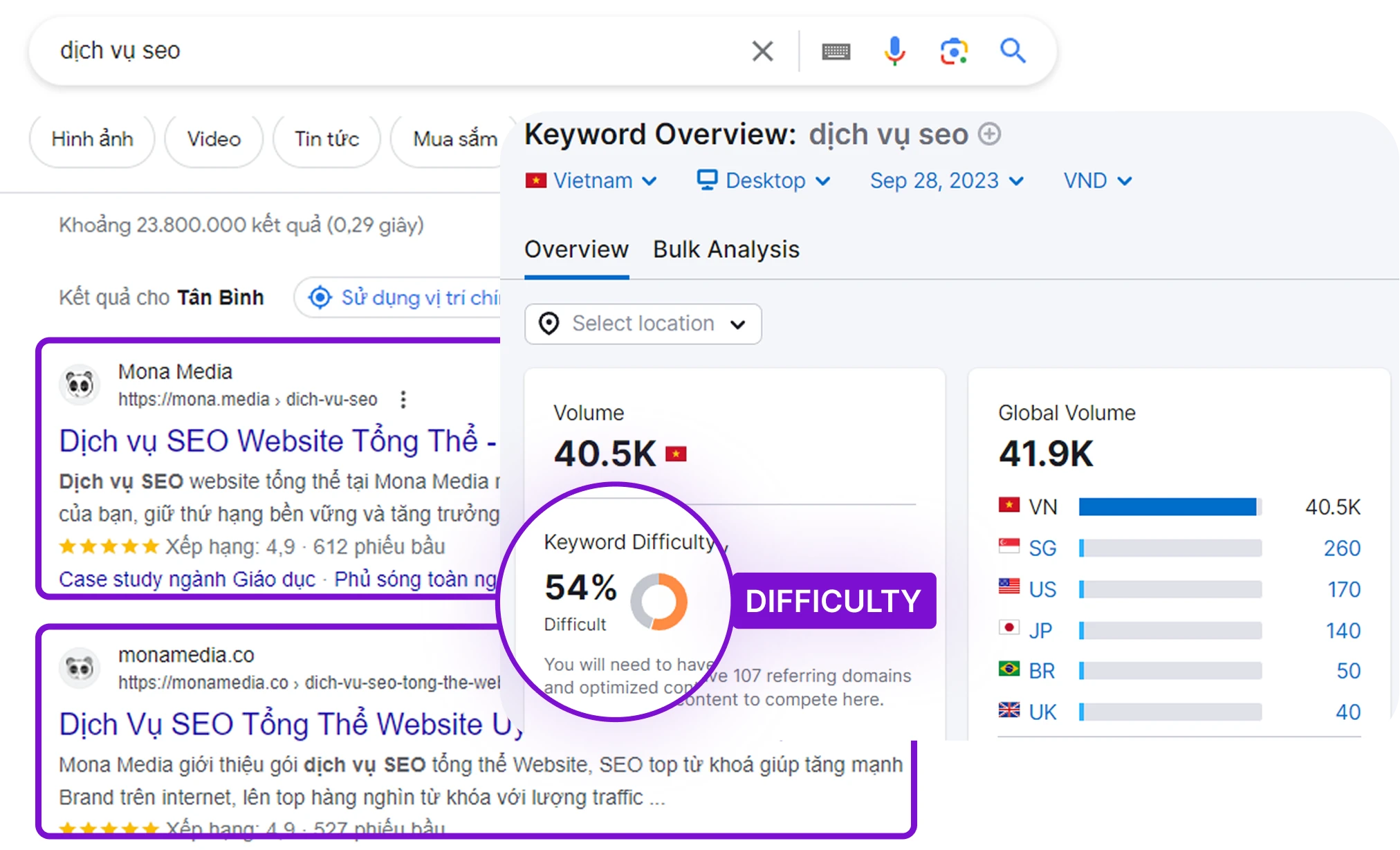This screenshot has height=850, width=1400.
Task: Click the SG volume value 260
Action: (1342, 548)
